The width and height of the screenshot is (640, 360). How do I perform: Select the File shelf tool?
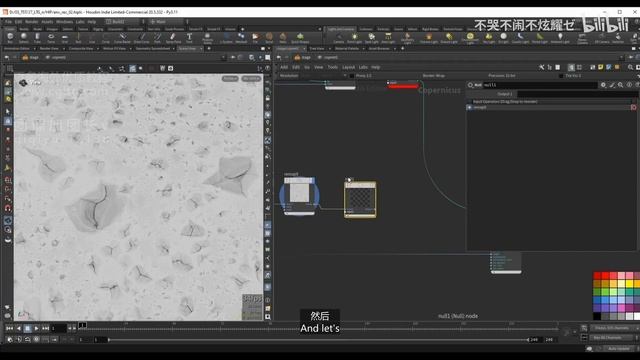[255, 38]
